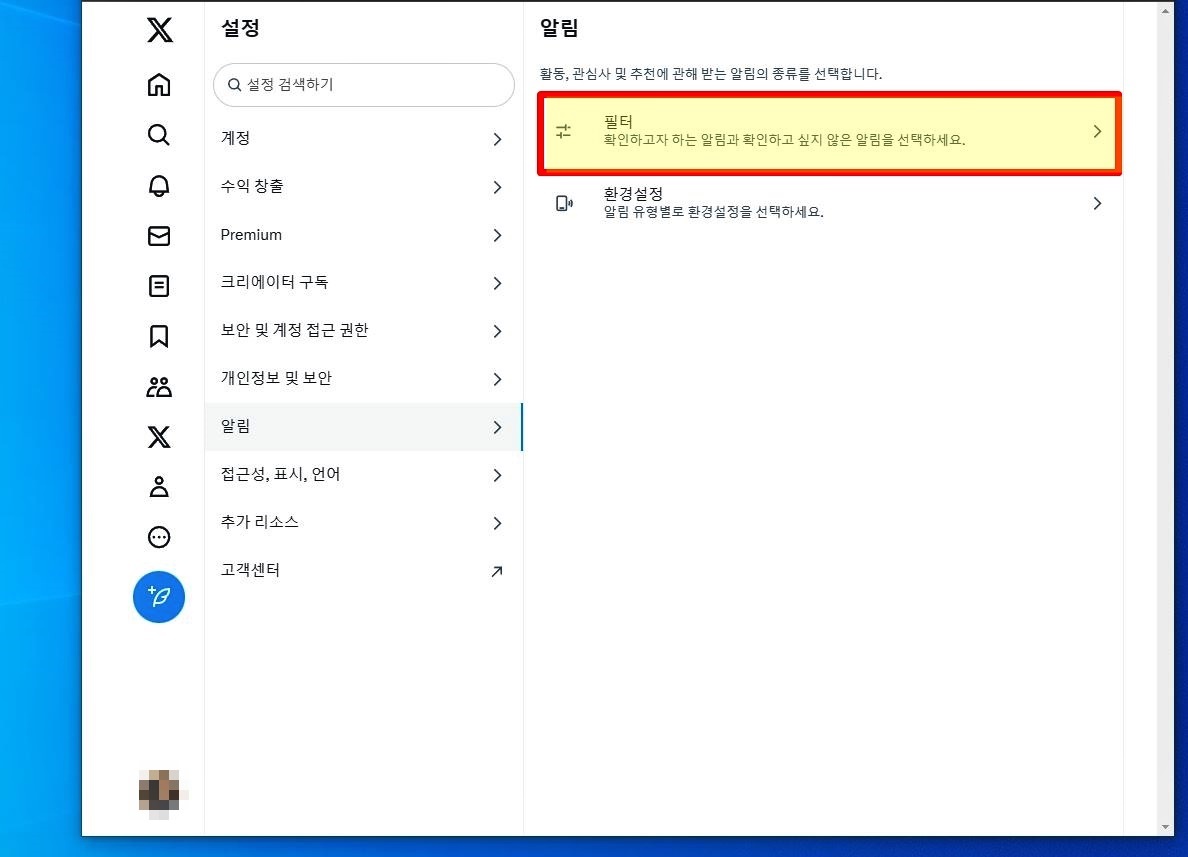Screen dimensions: 1188x857
Task: Open Lists icon in sidebar
Action: [159, 286]
